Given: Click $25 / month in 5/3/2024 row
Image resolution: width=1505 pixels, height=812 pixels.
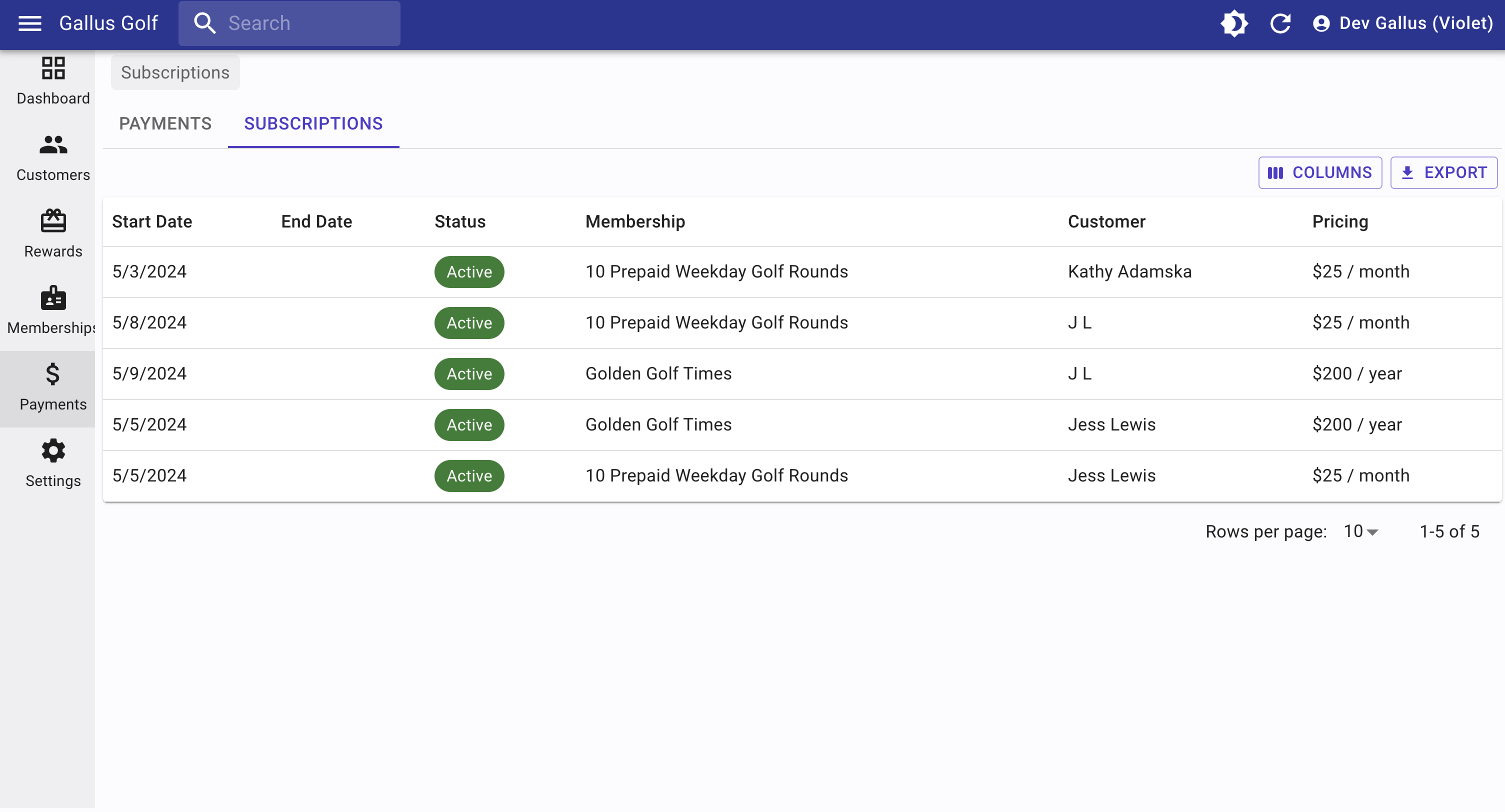Looking at the screenshot, I should [1360, 271].
